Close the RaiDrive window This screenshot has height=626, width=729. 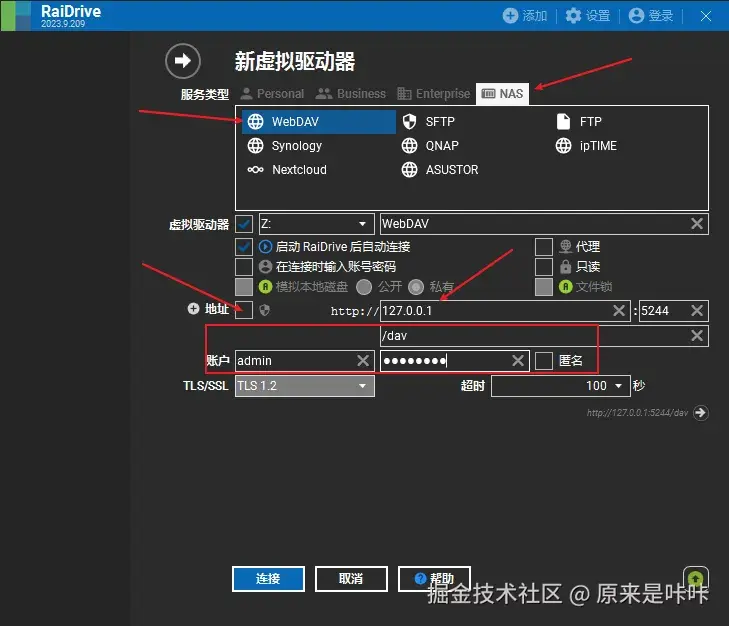(706, 16)
